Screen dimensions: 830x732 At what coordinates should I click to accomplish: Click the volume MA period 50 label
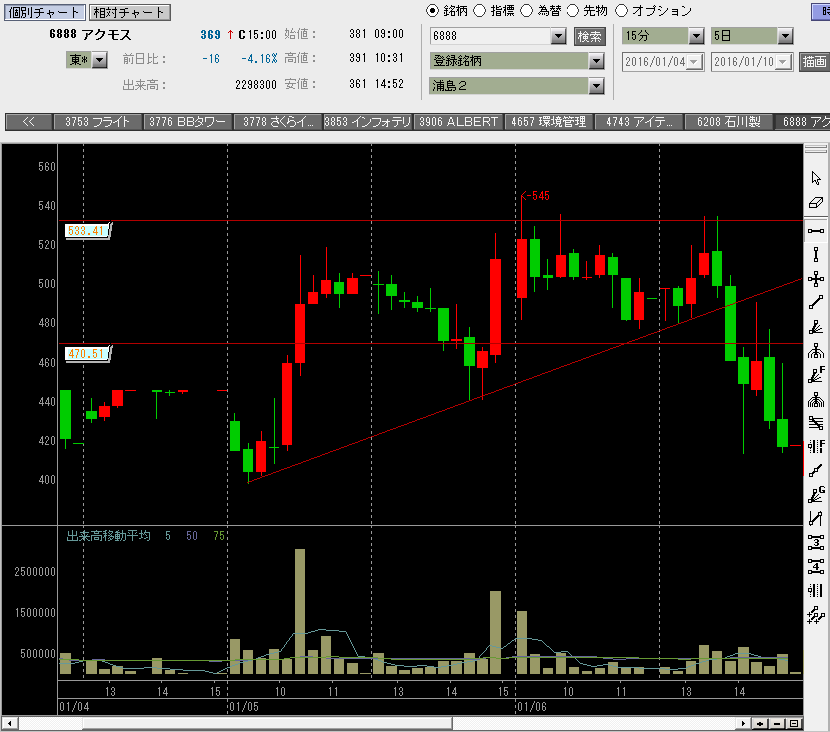192,536
